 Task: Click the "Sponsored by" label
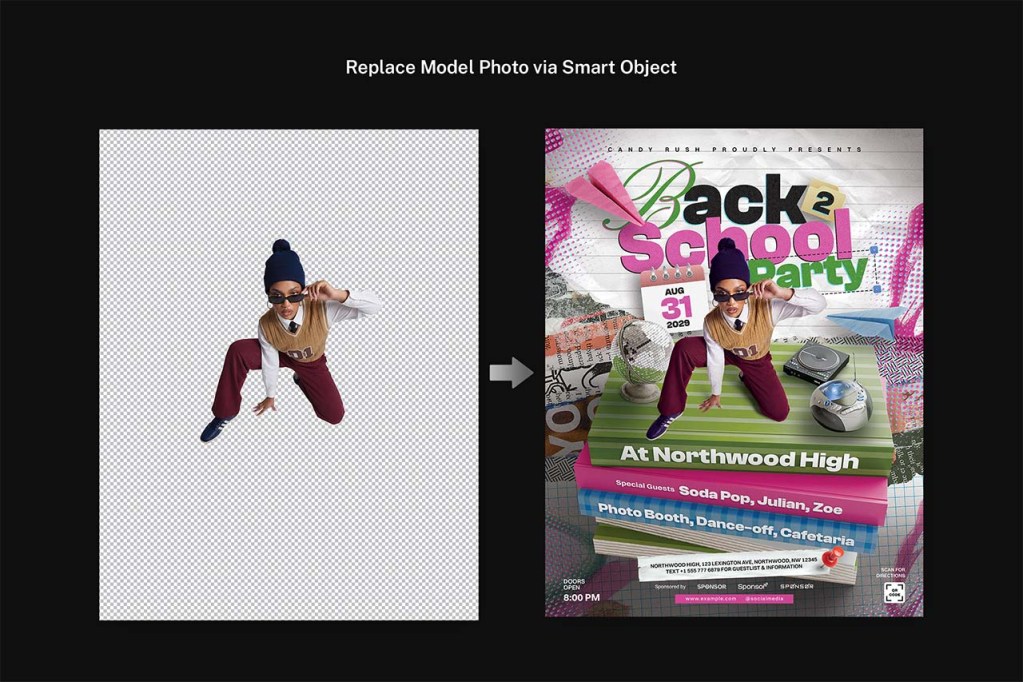click(x=670, y=587)
